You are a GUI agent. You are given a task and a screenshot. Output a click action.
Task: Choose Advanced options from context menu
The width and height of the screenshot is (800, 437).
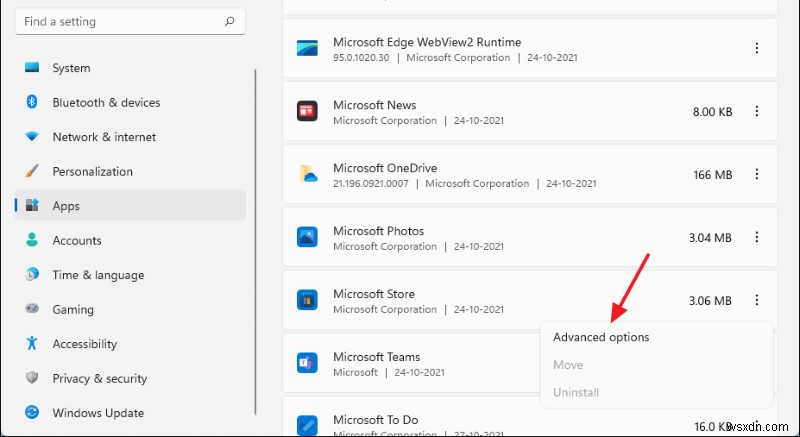click(x=601, y=337)
